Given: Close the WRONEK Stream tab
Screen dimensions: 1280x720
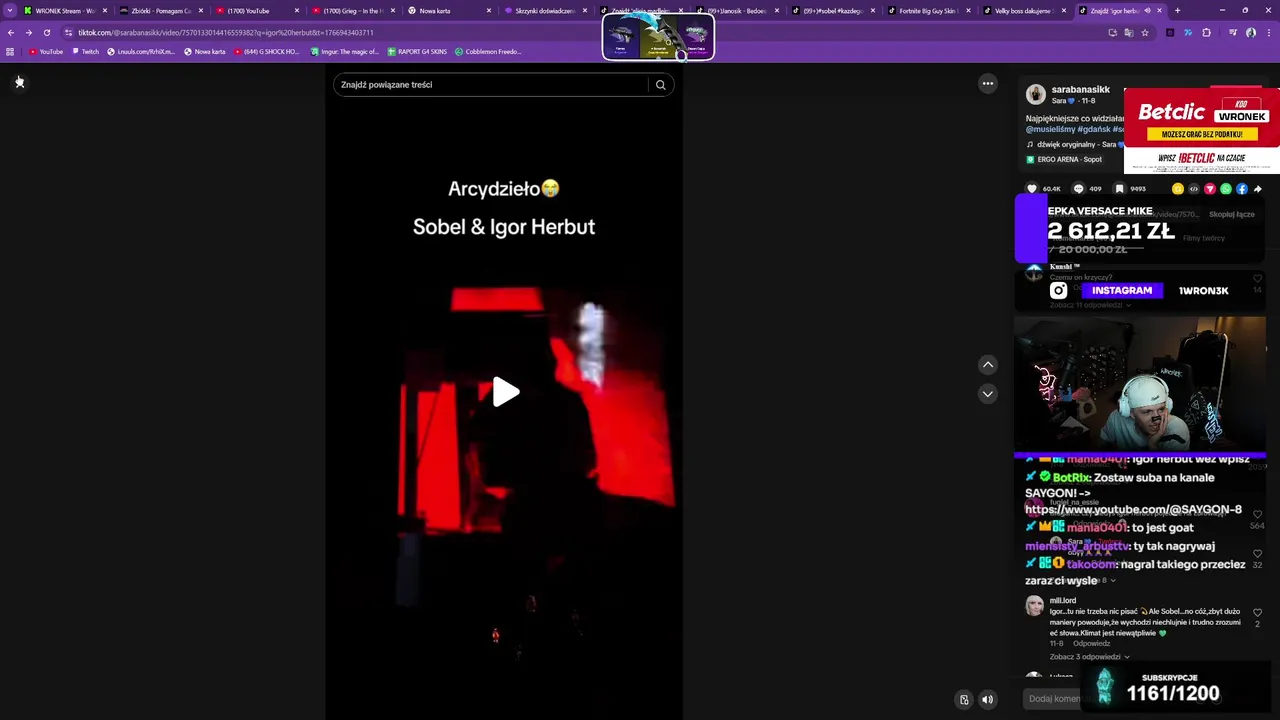Looking at the screenshot, I should pos(104,11).
